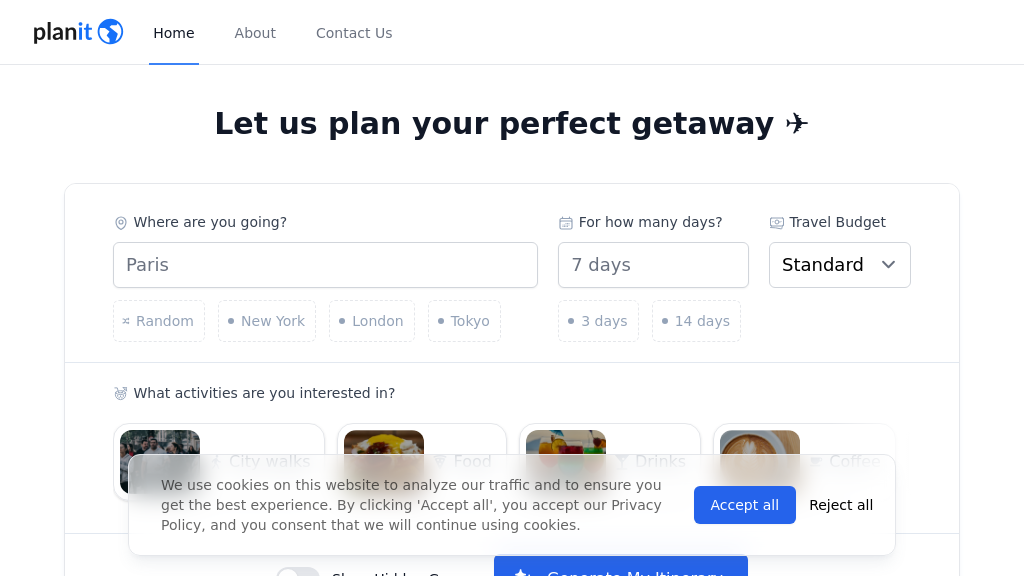Choose the Tokyo destination suggestion
This screenshot has height=576, width=1024.
[464, 321]
